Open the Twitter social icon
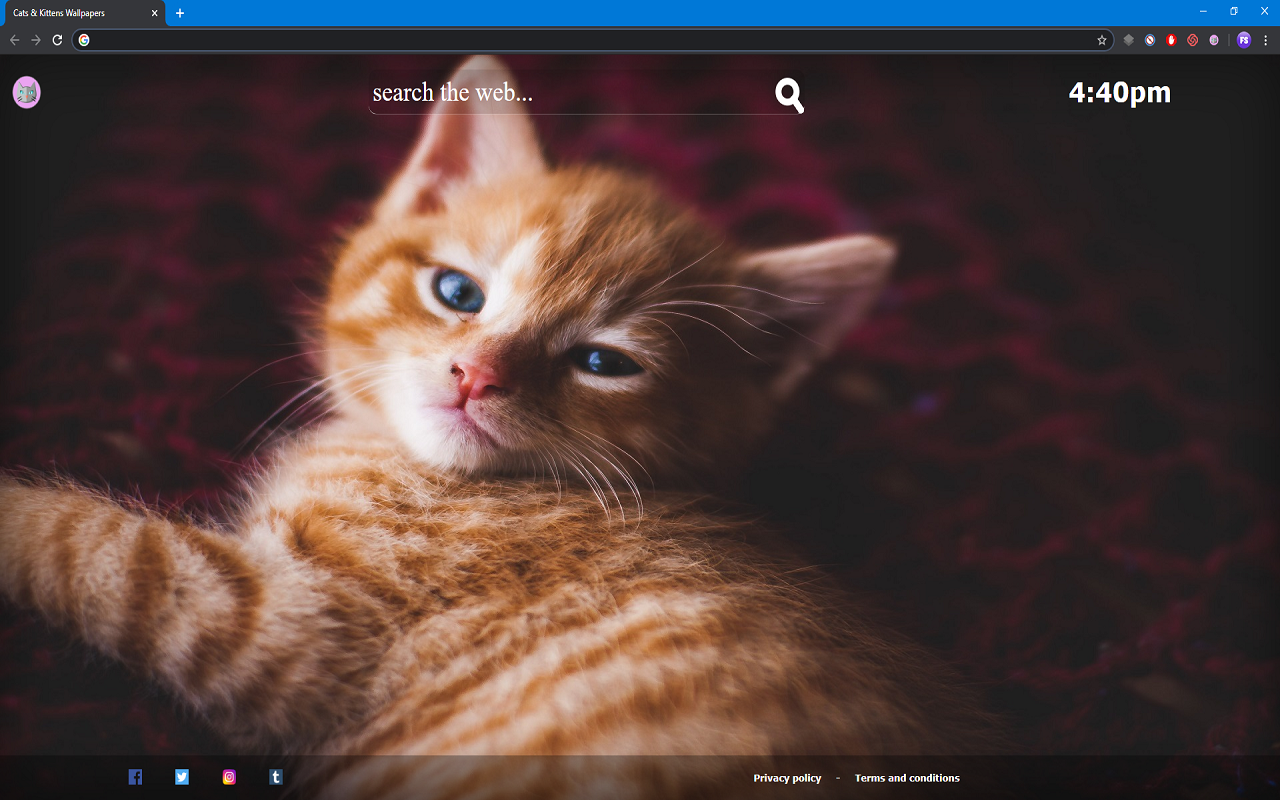The image size is (1280, 800). (181, 776)
